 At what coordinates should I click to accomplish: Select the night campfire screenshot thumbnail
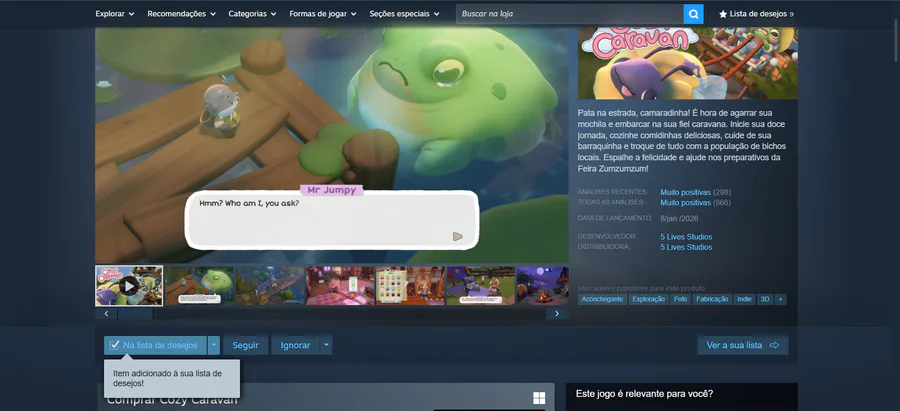543,285
